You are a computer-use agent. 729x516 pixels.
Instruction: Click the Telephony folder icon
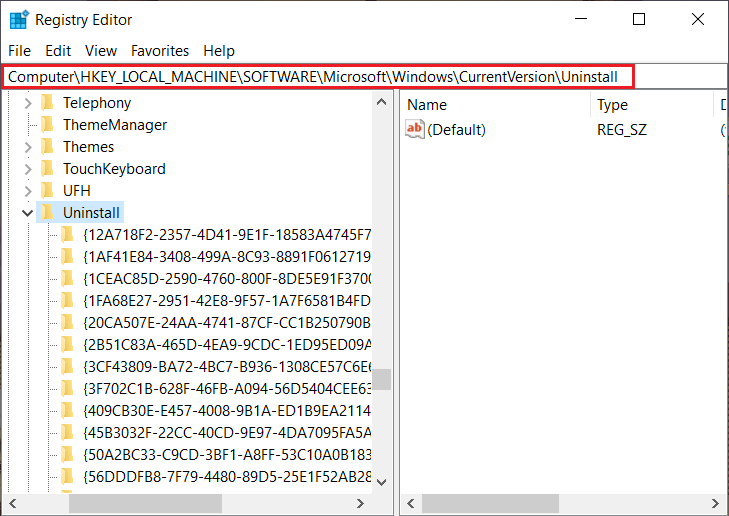click(47, 103)
